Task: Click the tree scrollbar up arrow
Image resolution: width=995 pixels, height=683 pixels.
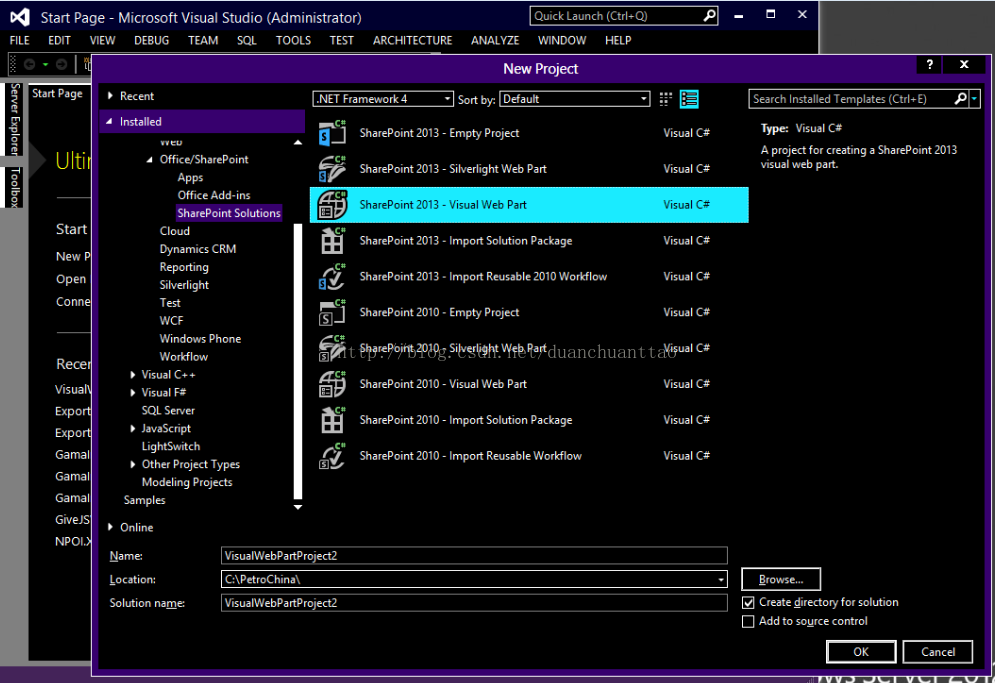Action: [x=298, y=143]
